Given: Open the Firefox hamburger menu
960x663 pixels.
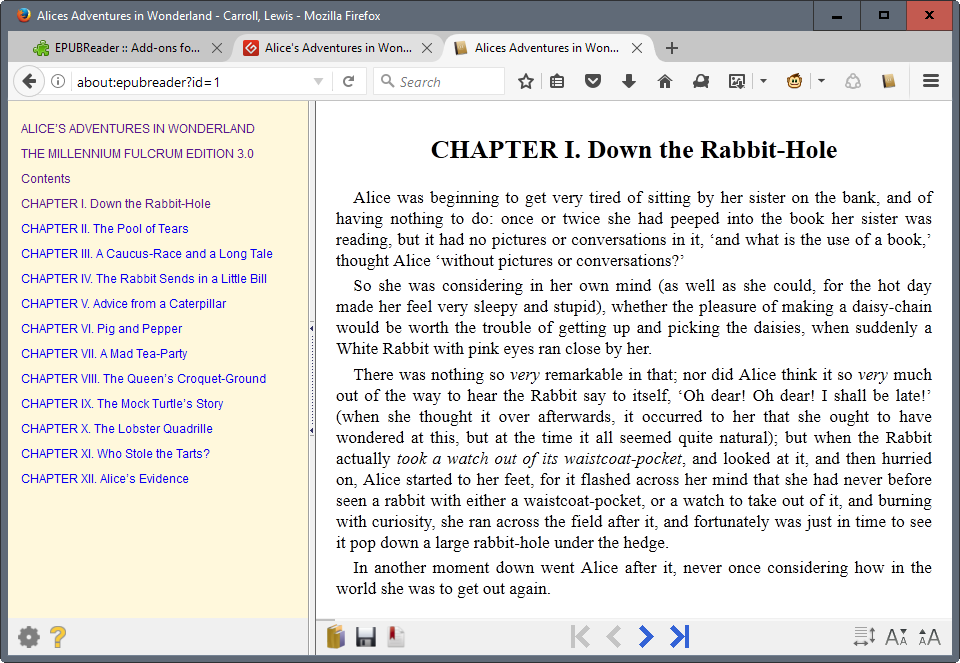Looking at the screenshot, I should 931,81.
